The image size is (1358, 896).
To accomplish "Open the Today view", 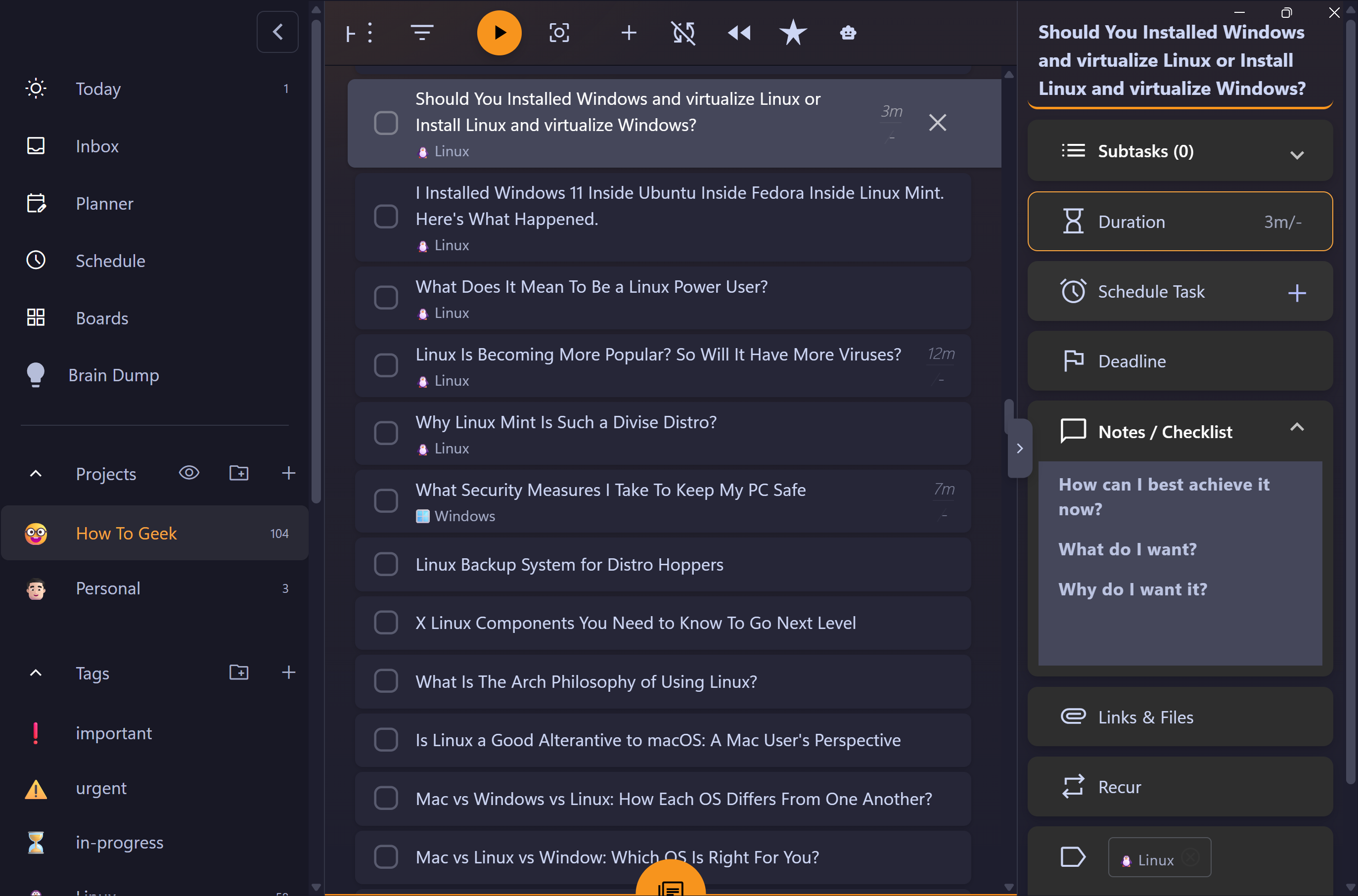I will (154, 89).
